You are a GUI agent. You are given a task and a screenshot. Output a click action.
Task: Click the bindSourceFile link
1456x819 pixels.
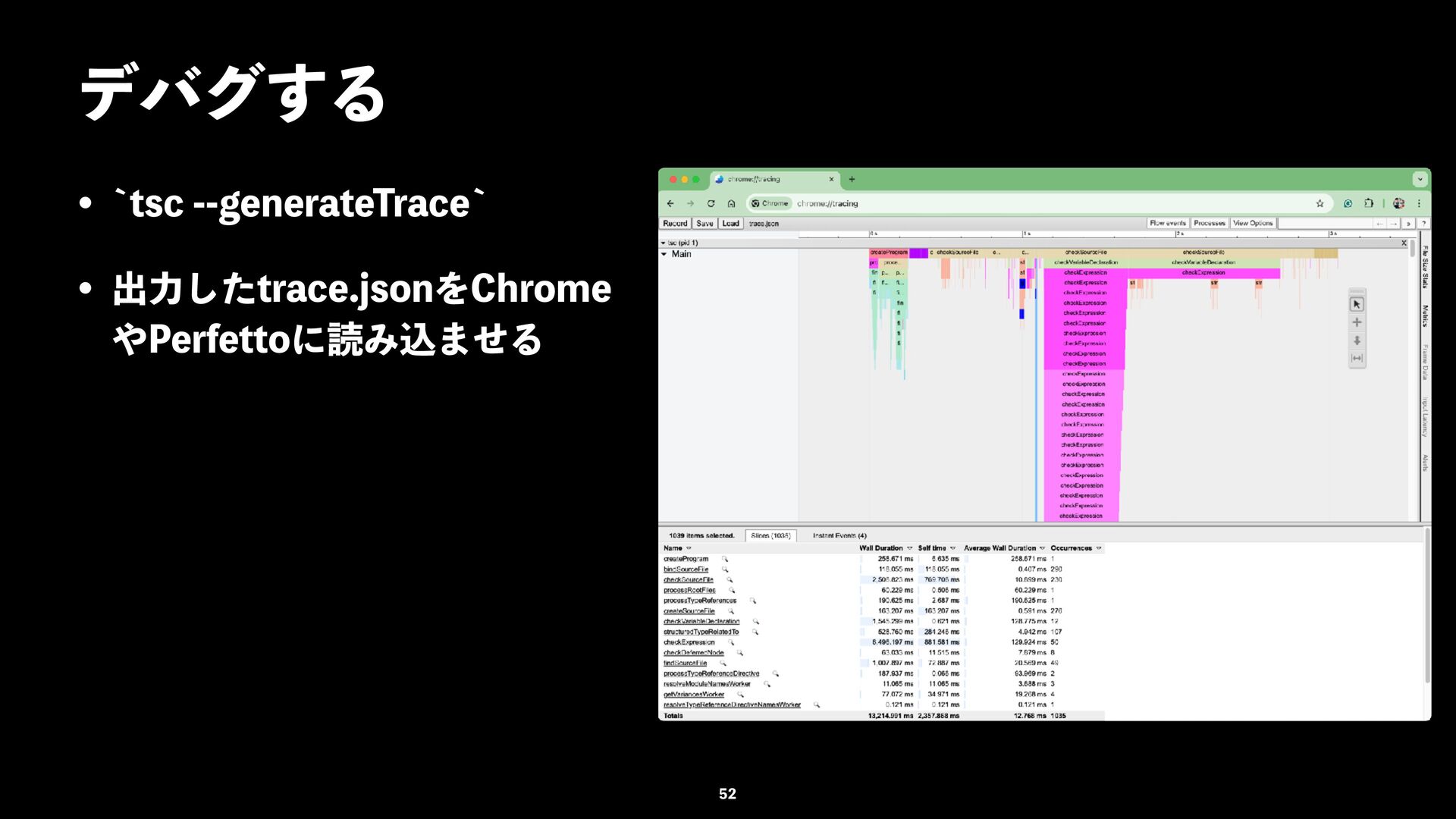686,569
